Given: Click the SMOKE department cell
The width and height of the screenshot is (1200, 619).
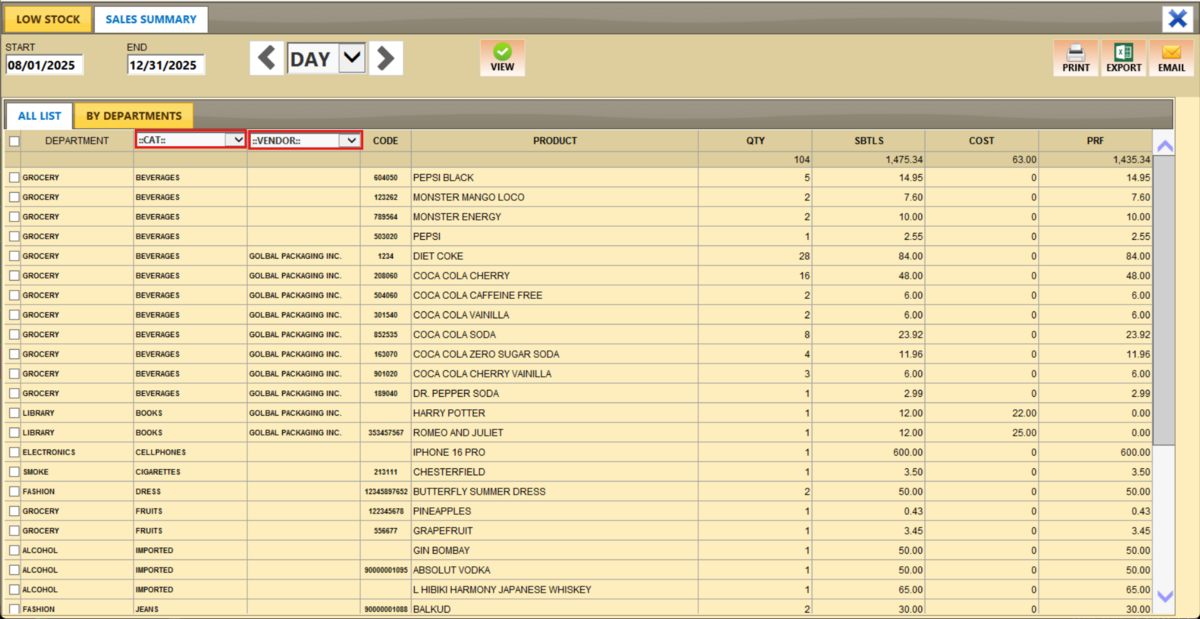Looking at the screenshot, I should (77, 472).
